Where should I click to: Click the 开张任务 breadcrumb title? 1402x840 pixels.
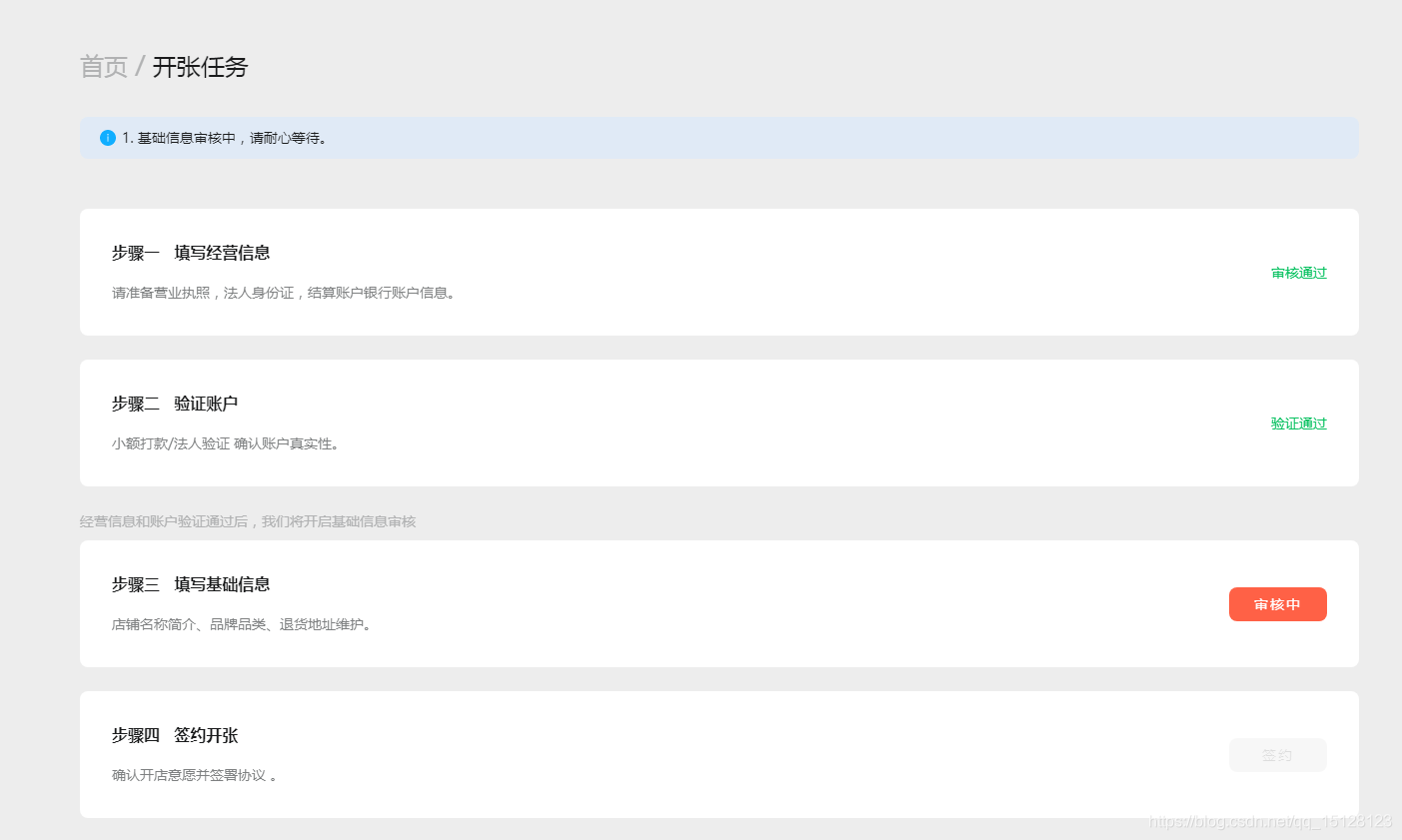[200, 67]
